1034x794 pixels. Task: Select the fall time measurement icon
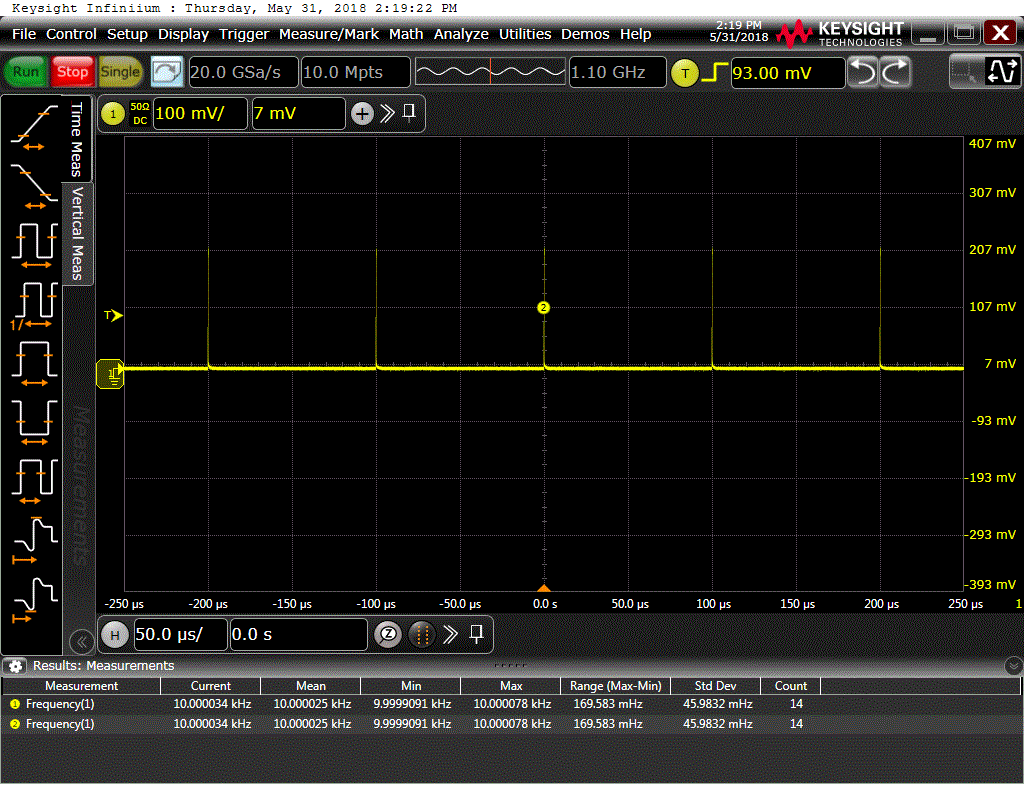click(34, 184)
